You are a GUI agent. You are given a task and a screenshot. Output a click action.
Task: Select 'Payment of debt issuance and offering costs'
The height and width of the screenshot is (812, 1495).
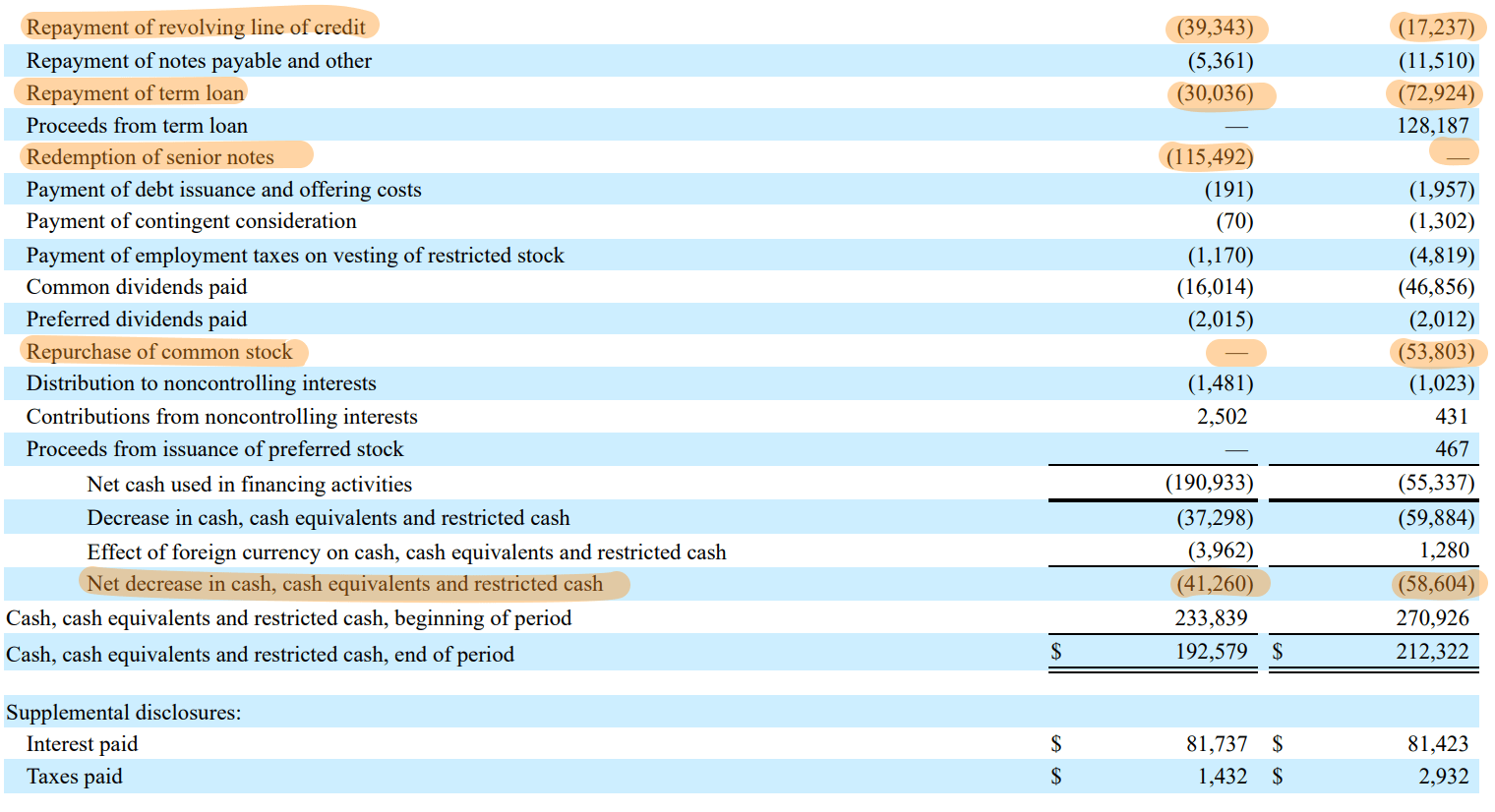pyautogui.click(x=223, y=190)
